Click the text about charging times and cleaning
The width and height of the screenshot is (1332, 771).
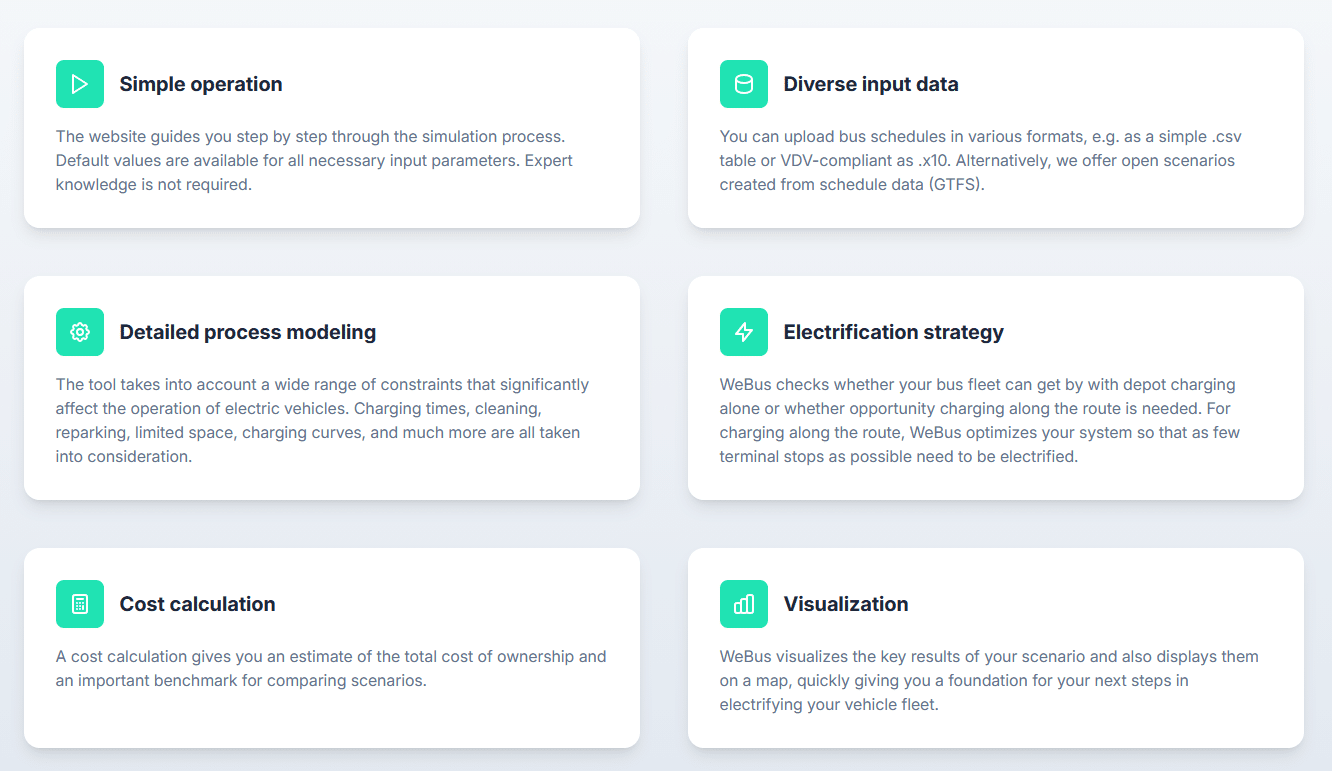click(322, 420)
